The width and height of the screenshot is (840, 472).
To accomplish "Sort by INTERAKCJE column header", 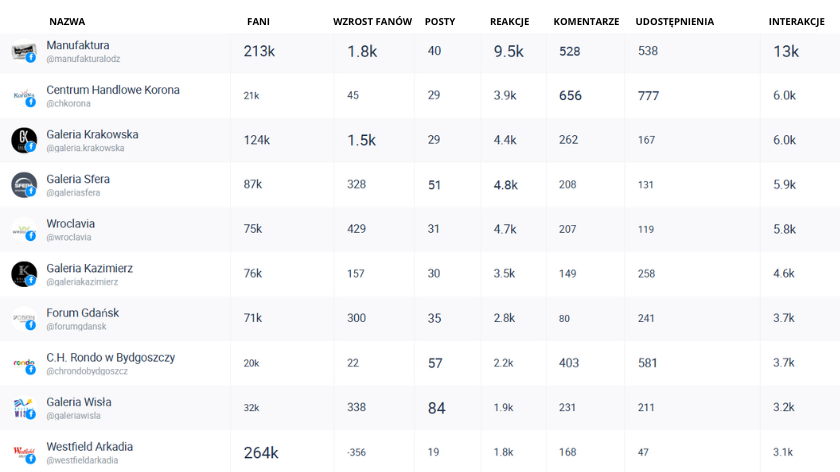I will (796, 21).
